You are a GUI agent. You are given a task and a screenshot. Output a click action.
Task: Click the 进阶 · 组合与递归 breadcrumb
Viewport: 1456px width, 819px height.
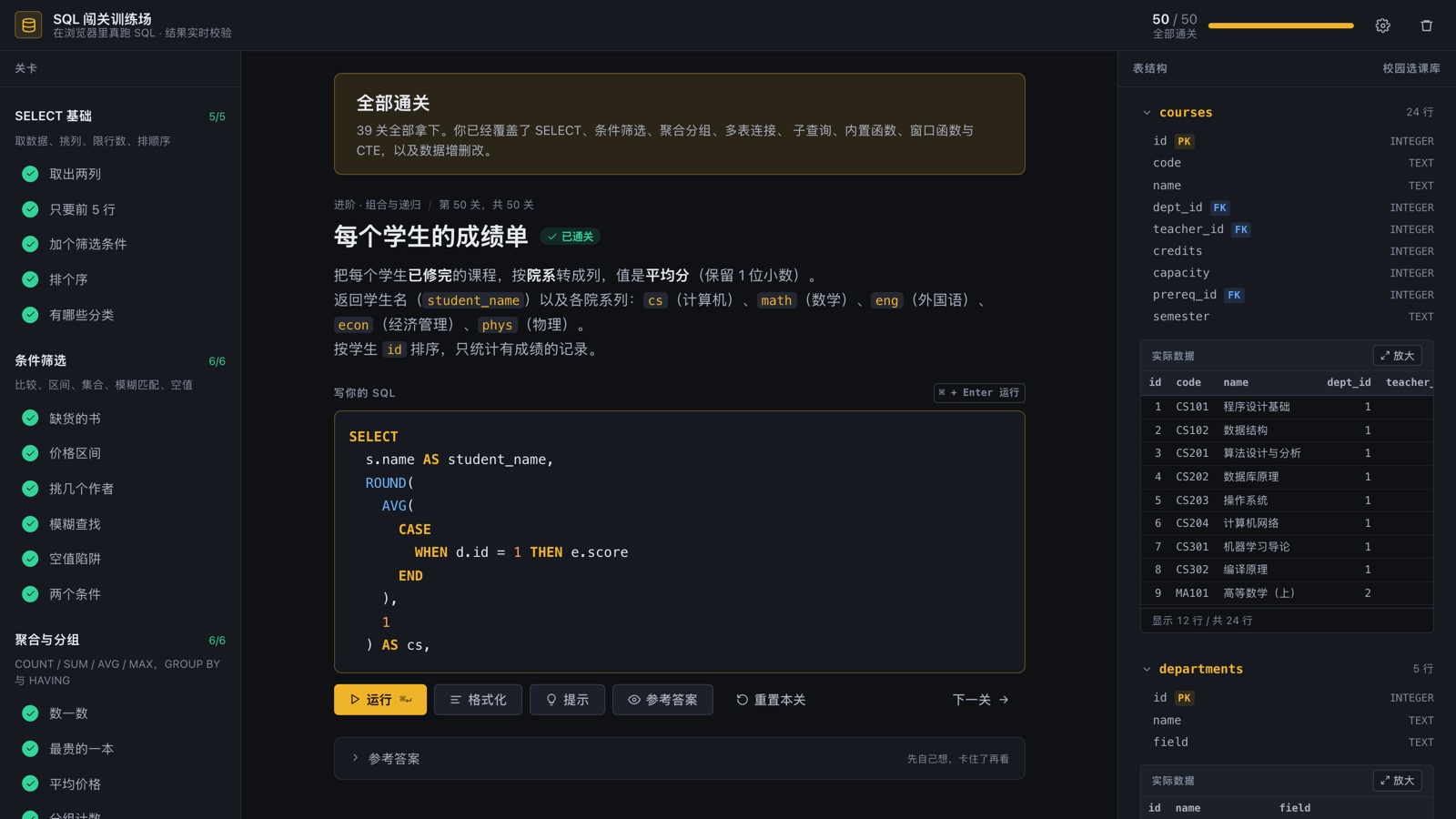click(377, 205)
